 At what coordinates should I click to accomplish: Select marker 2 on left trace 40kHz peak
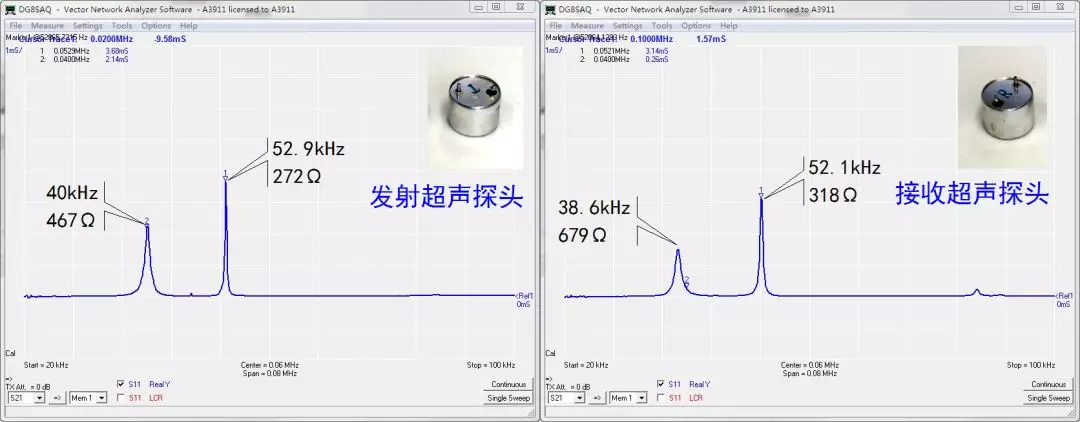(147, 222)
